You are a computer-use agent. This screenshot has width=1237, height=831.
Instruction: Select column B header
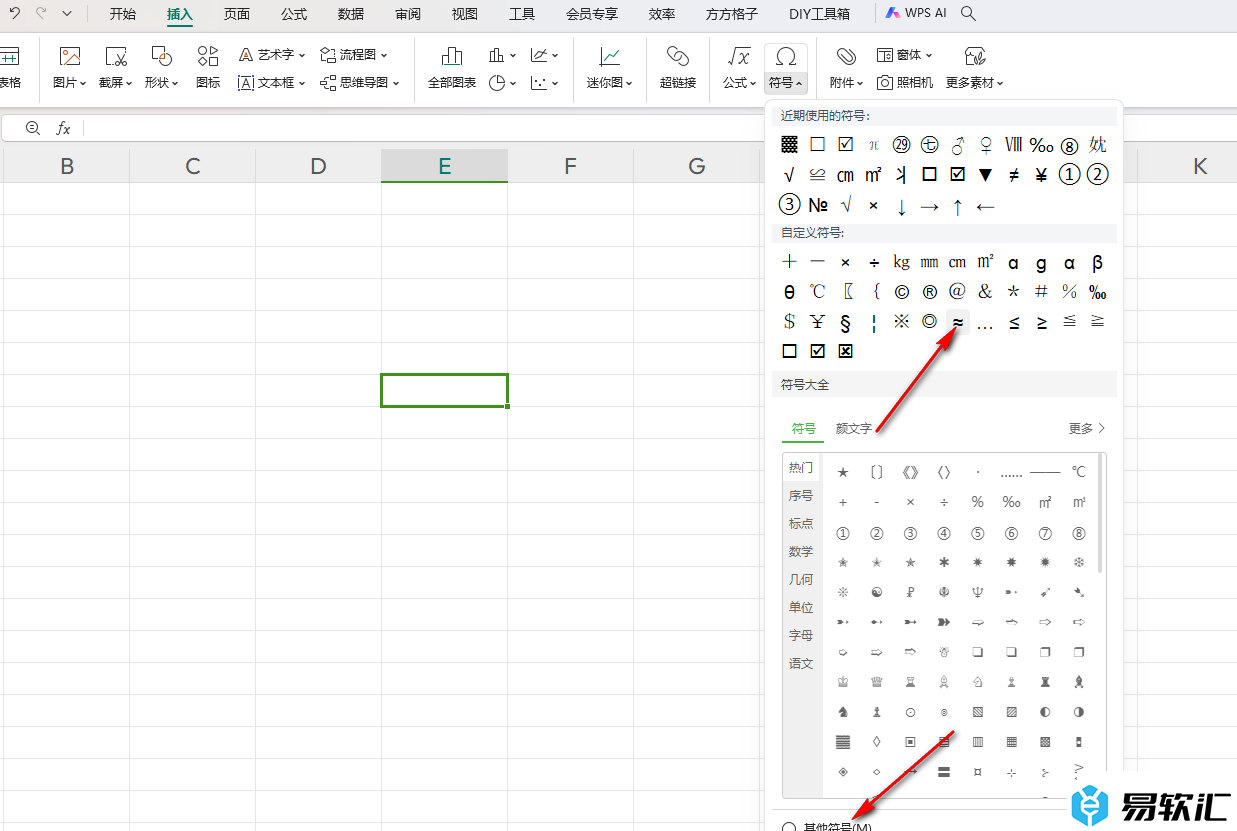pyautogui.click(x=67, y=166)
